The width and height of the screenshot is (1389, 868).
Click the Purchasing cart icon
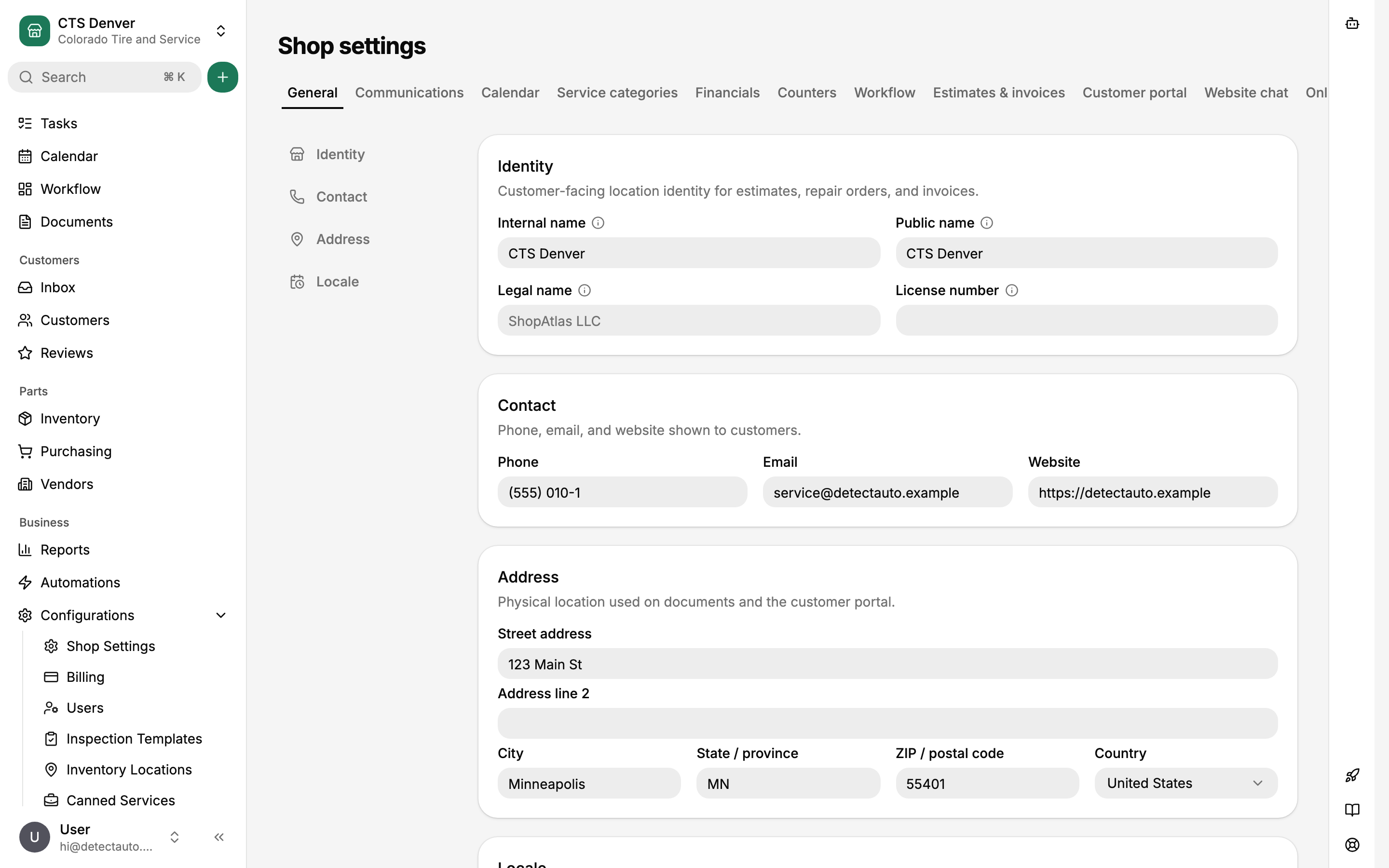(x=25, y=451)
